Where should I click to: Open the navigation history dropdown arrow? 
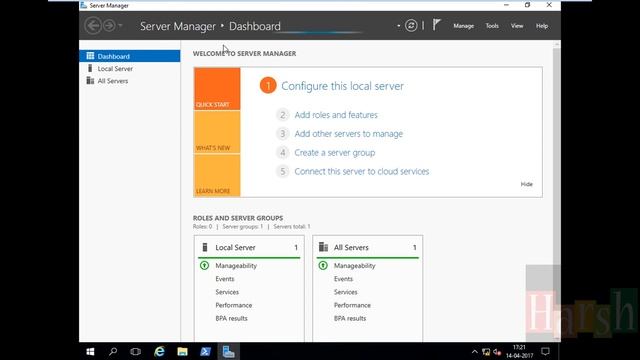[x=120, y=26]
